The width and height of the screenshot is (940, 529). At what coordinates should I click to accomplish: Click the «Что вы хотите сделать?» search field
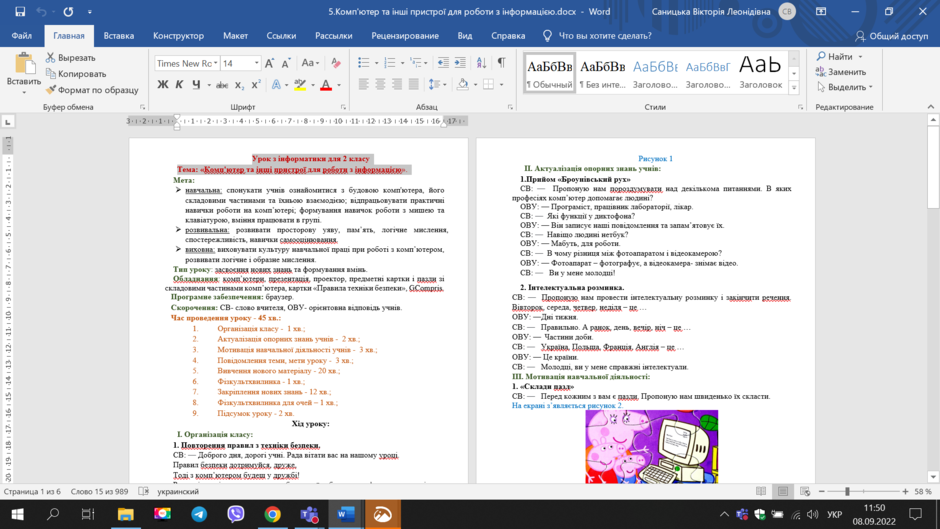598,36
